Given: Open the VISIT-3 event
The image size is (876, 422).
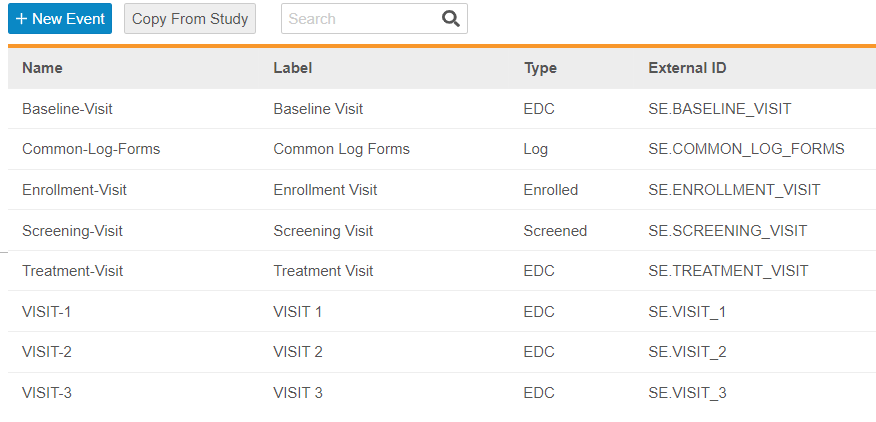Looking at the screenshot, I should pos(47,393).
